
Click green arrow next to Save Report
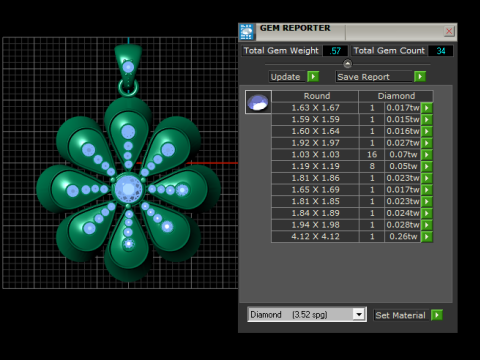coord(420,77)
